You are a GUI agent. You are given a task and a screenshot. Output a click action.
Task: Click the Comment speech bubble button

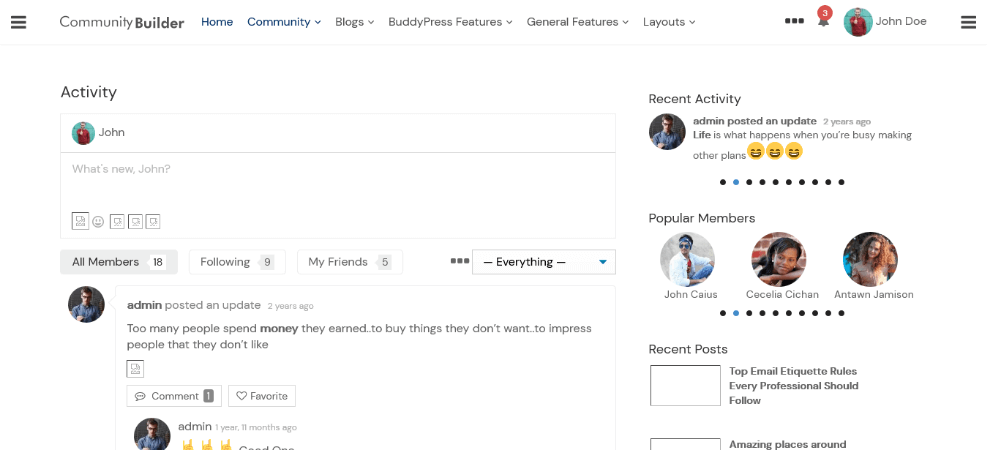click(x=174, y=396)
